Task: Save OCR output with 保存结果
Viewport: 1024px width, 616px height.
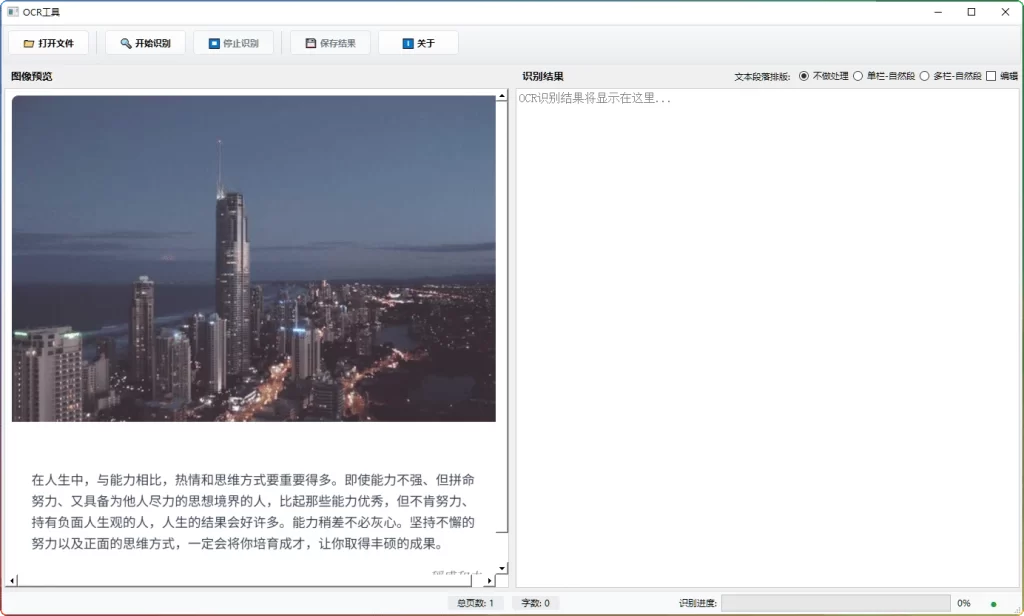Action: pos(330,42)
